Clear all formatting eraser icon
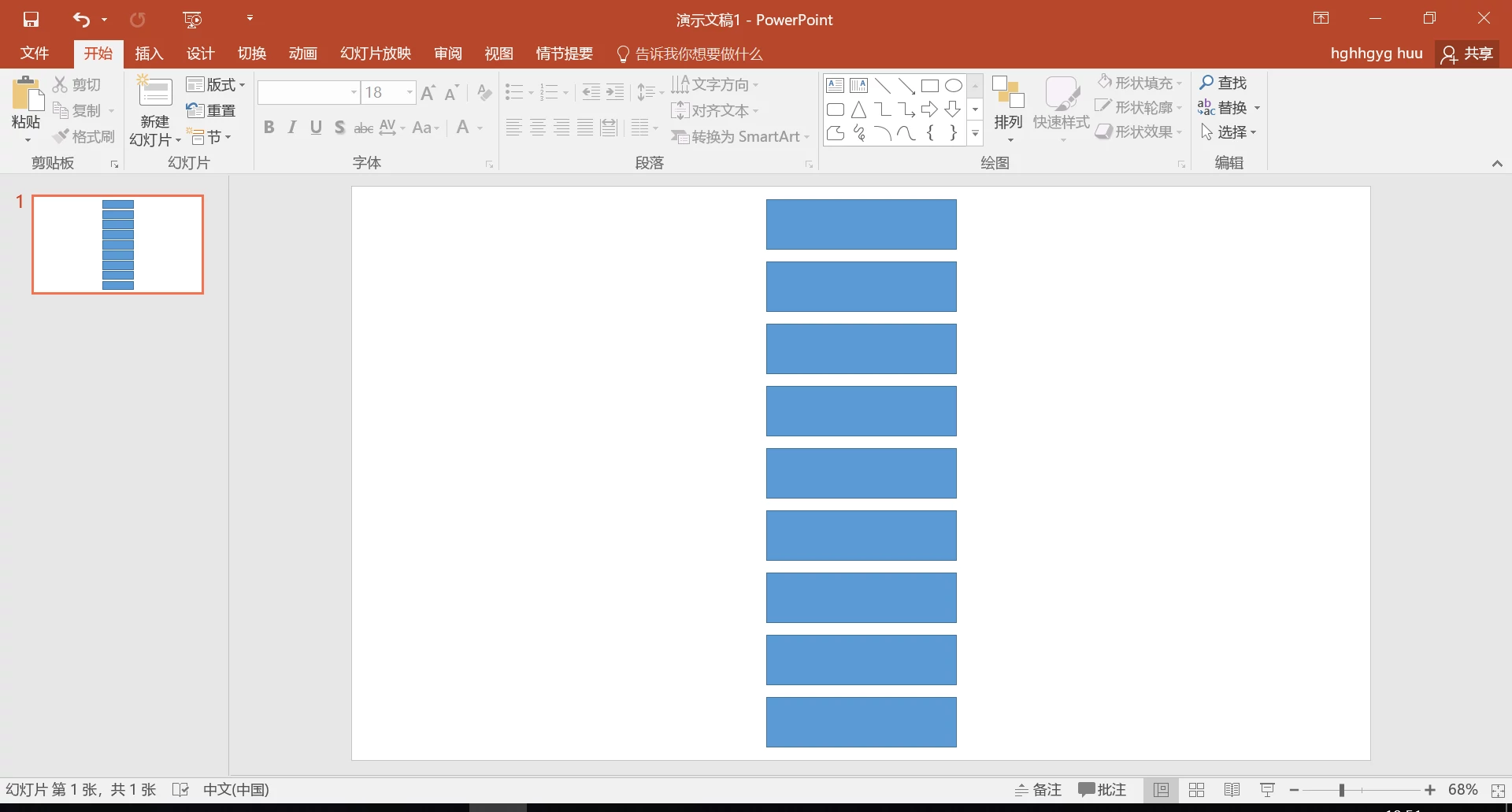The height and width of the screenshot is (812, 1512). point(484,93)
